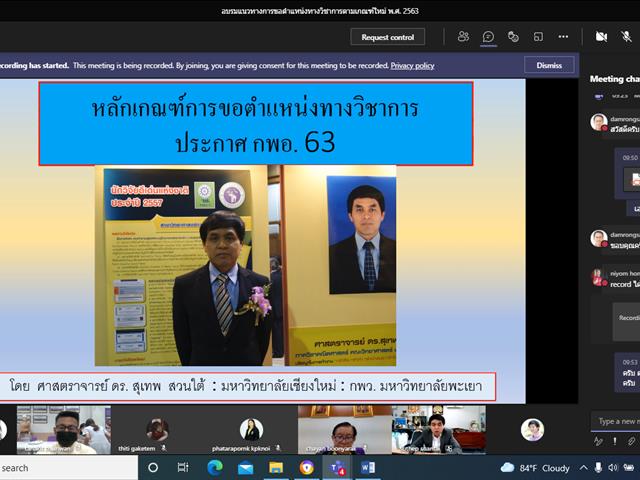This screenshot has height=480, width=640.
Task: Open Microsoft Word from taskbar
Action: (368, 467)
